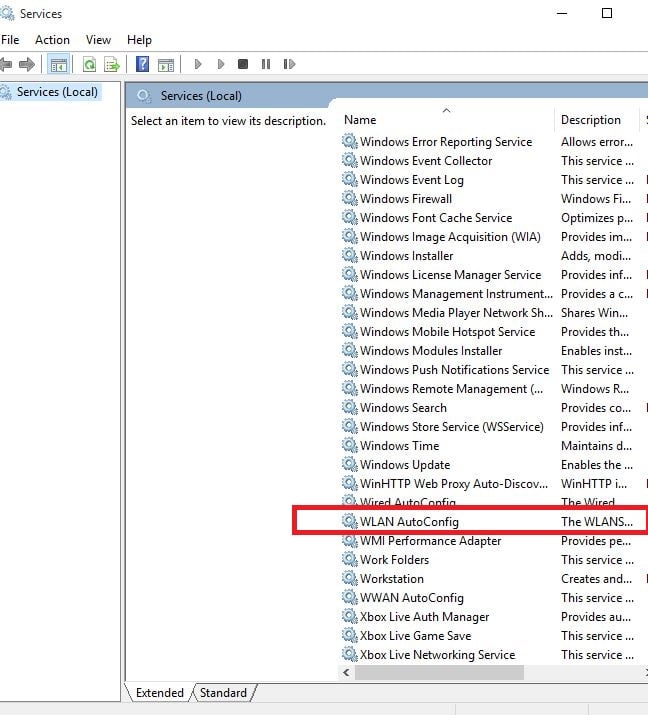
Task: Open the File menu
Action: 10,40
